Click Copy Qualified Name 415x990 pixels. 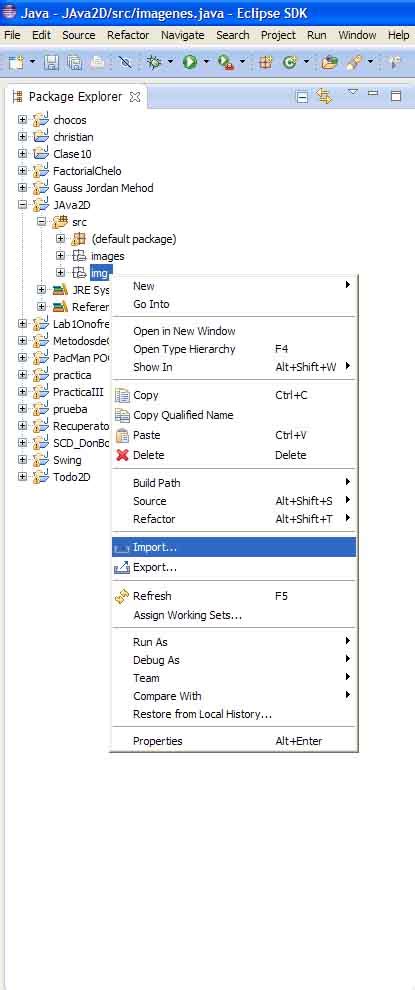[x=234, y=415]
